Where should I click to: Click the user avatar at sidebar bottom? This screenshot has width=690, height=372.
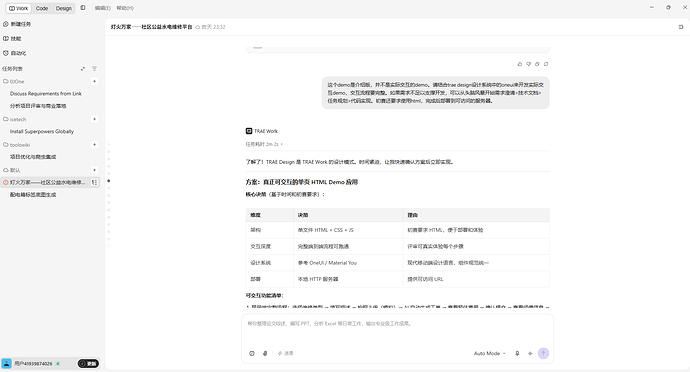pyautogui.click(x=7, y=364)
